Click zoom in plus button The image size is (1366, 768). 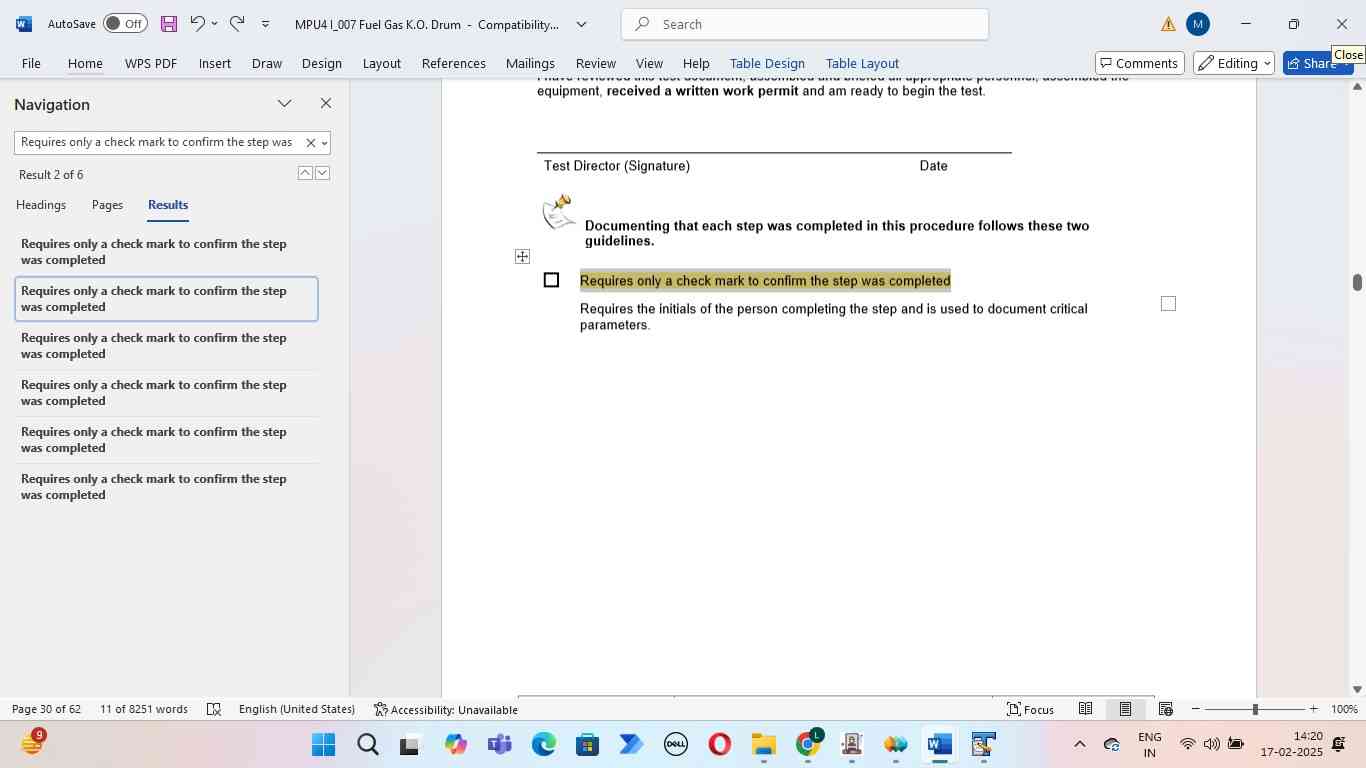click(x=1314, y=709)
